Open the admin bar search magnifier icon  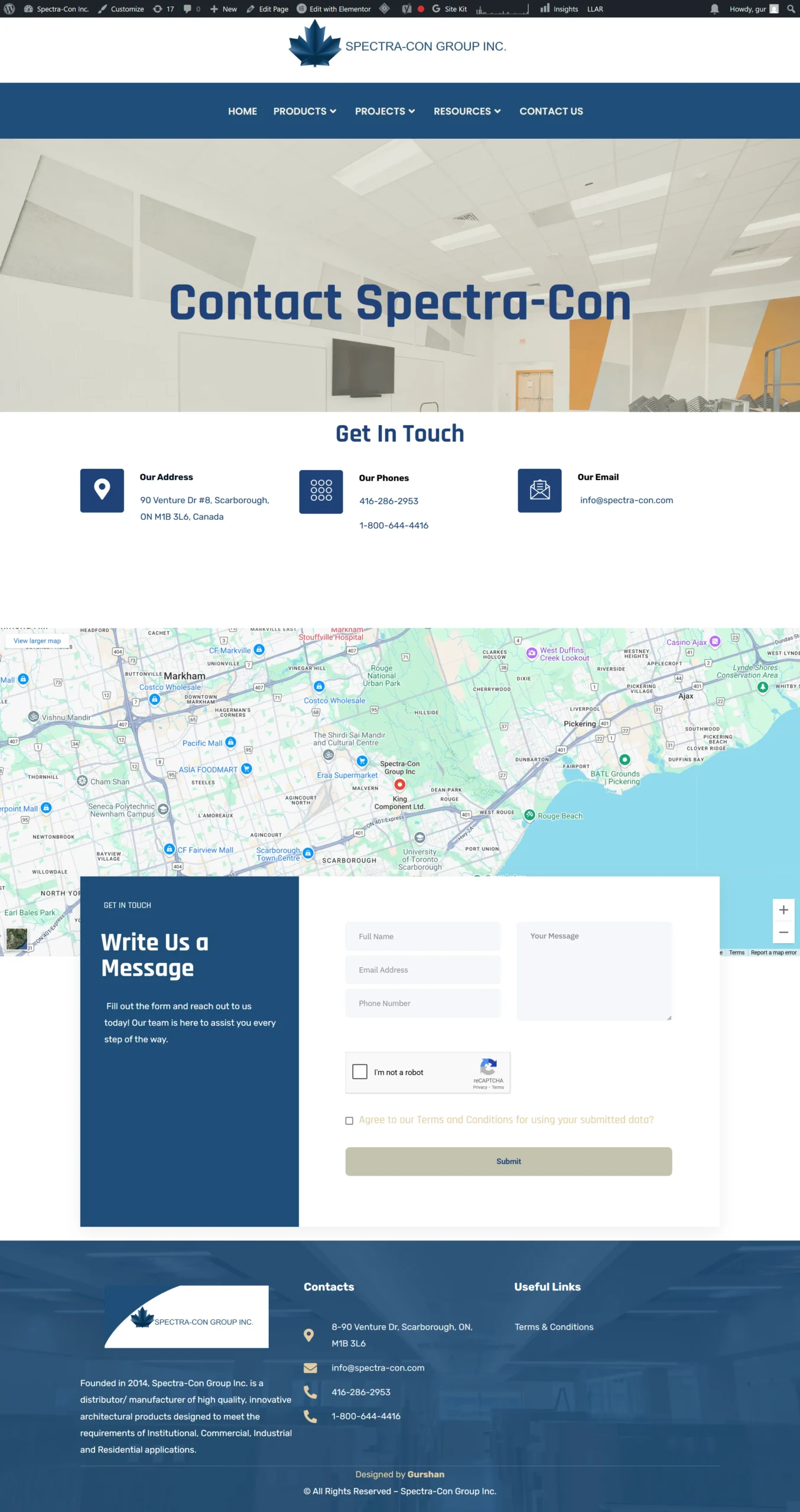(791, 9)
